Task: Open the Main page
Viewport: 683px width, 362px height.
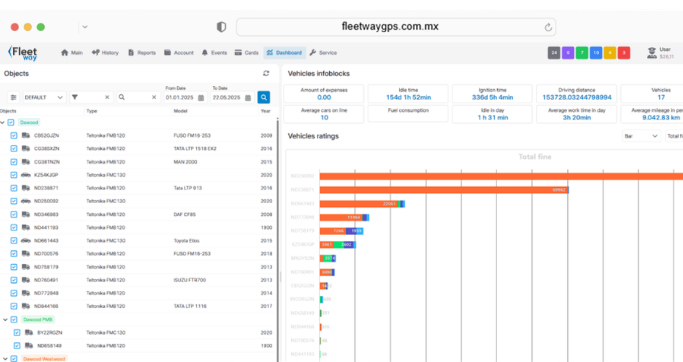Action: click(x=72, y=53)
